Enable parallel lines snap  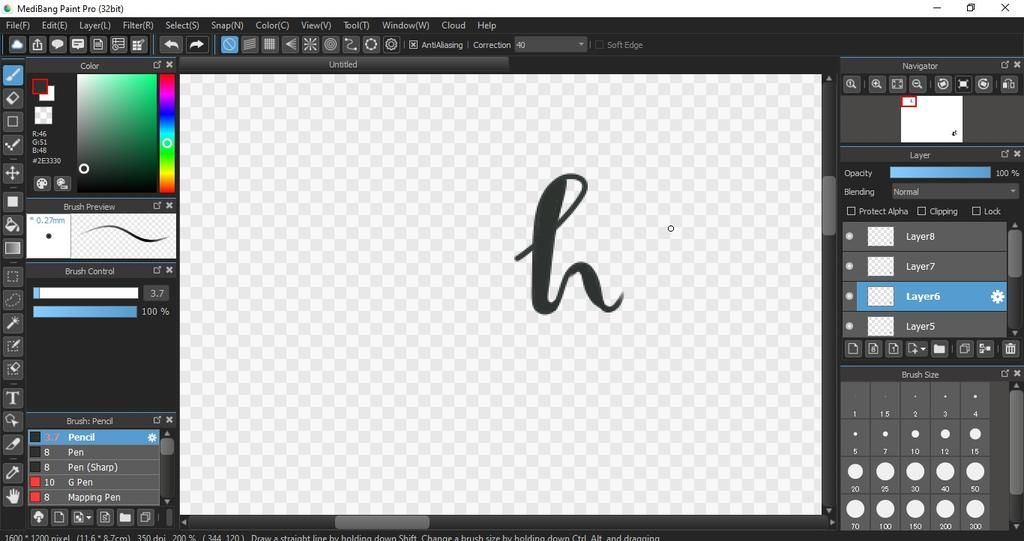tap(249, 44)
